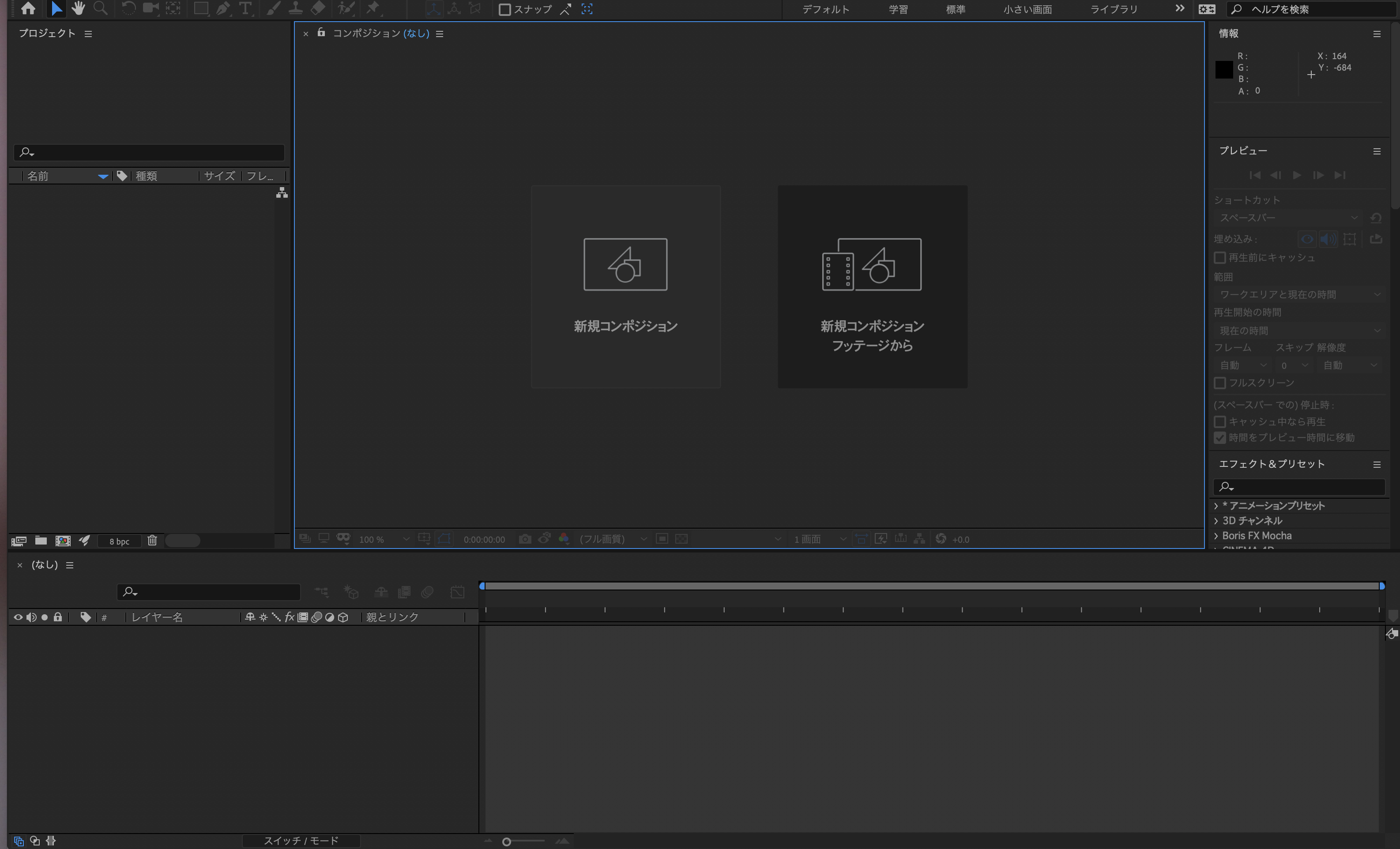The height and width of the screenshot is (849, 1400).
Task: Select the Pen tool
Action: pyautogui.click(x=223, y=8)
